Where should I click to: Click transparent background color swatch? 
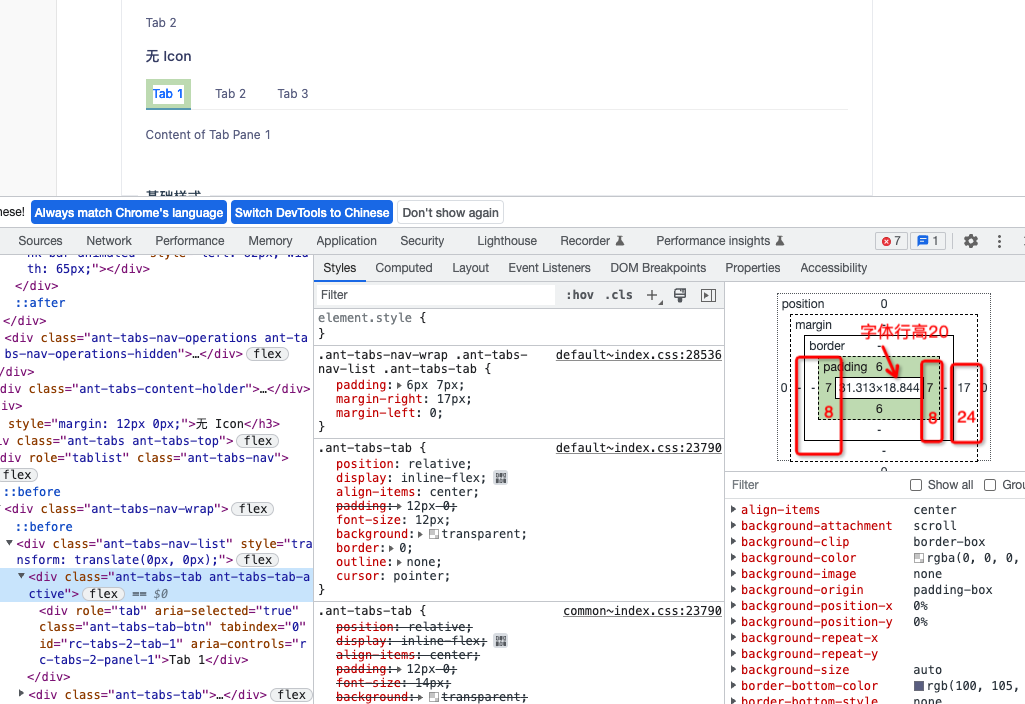pyautogui.click(x=433, y=535)
